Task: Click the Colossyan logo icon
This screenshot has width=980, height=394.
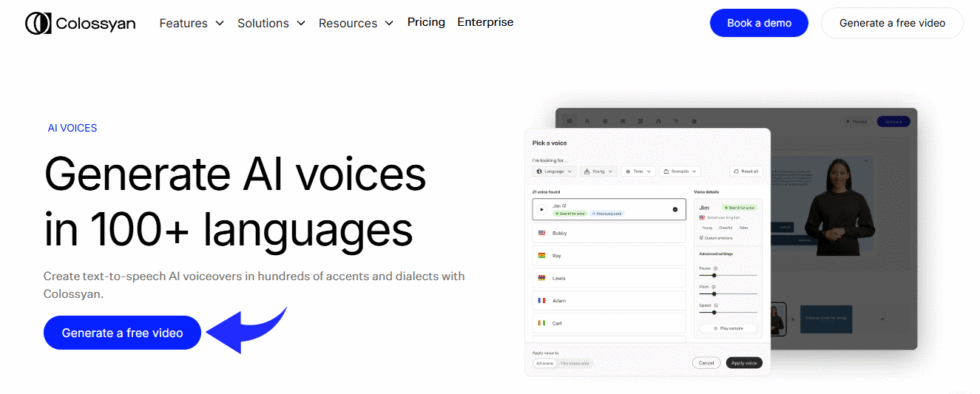Action: pos(38,23)
